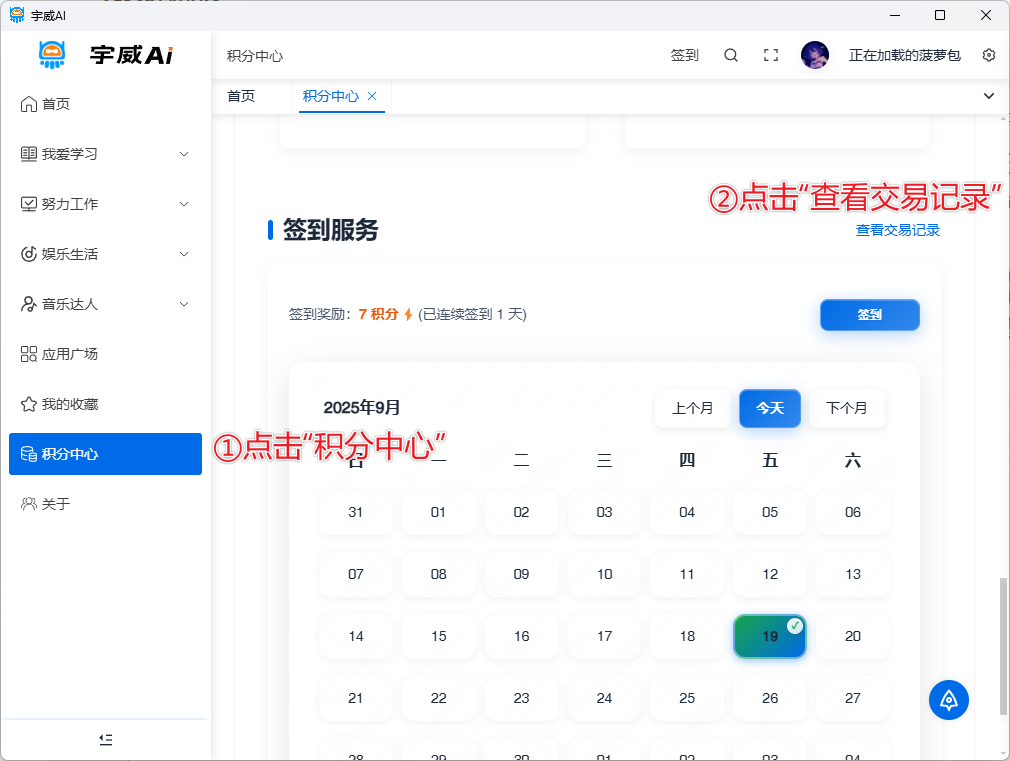Click the vertical scrollbar thumb

(x=1003, y=645)
